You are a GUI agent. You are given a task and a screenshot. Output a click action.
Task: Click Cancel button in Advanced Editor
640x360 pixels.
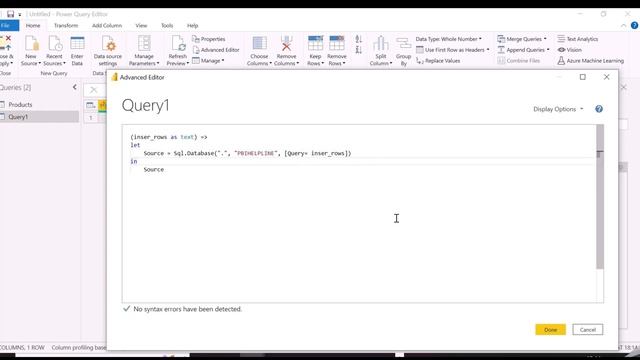(587, 329)
